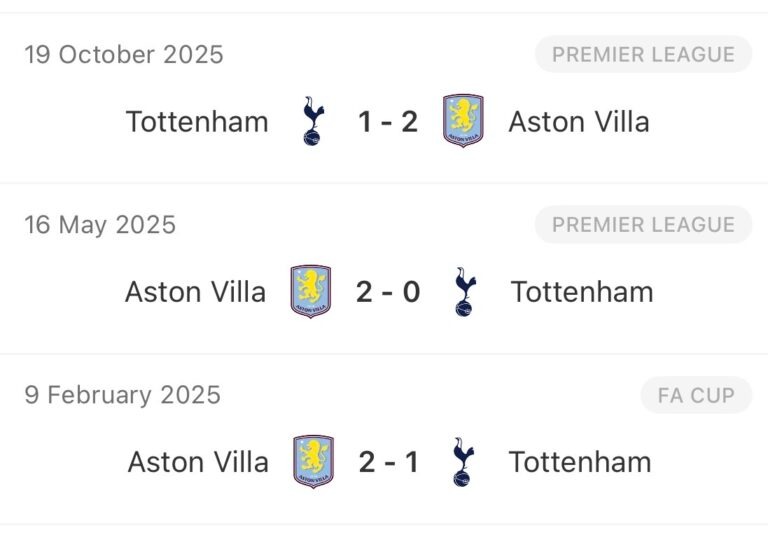Click Aston Villa name in 19 October match

coord(579,122)
